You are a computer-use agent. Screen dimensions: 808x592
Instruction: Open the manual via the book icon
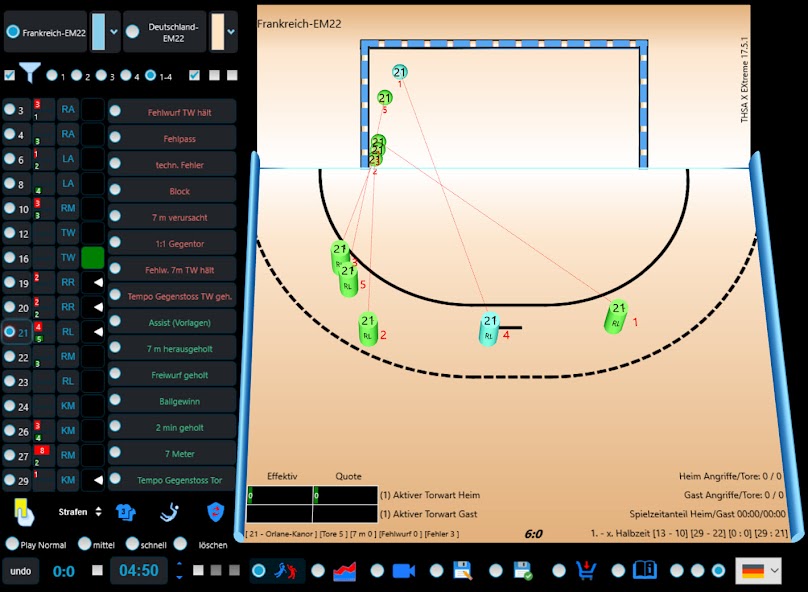click(645, 570)
